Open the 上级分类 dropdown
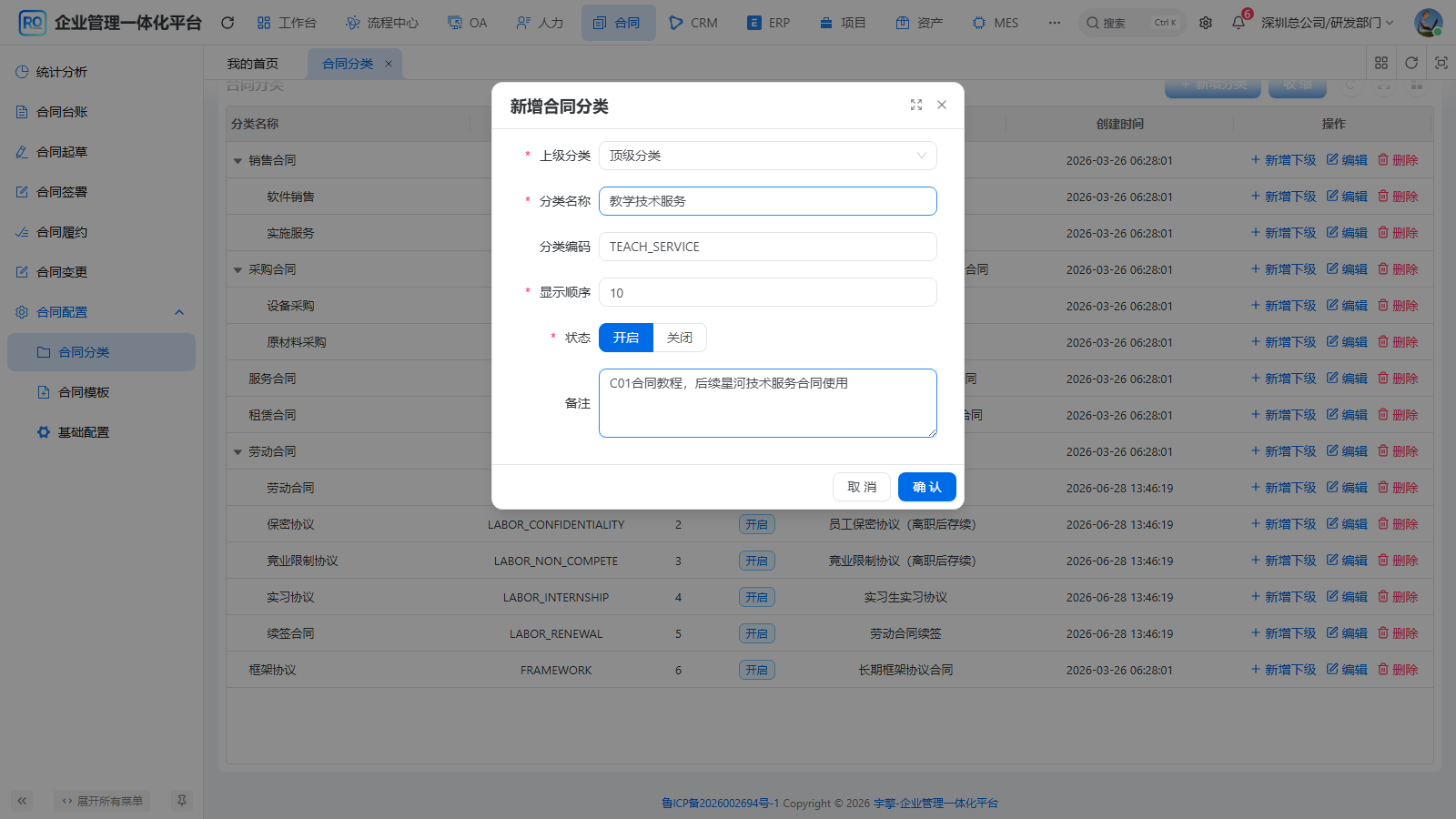The image size is (1456, 819). pos(768,156)
